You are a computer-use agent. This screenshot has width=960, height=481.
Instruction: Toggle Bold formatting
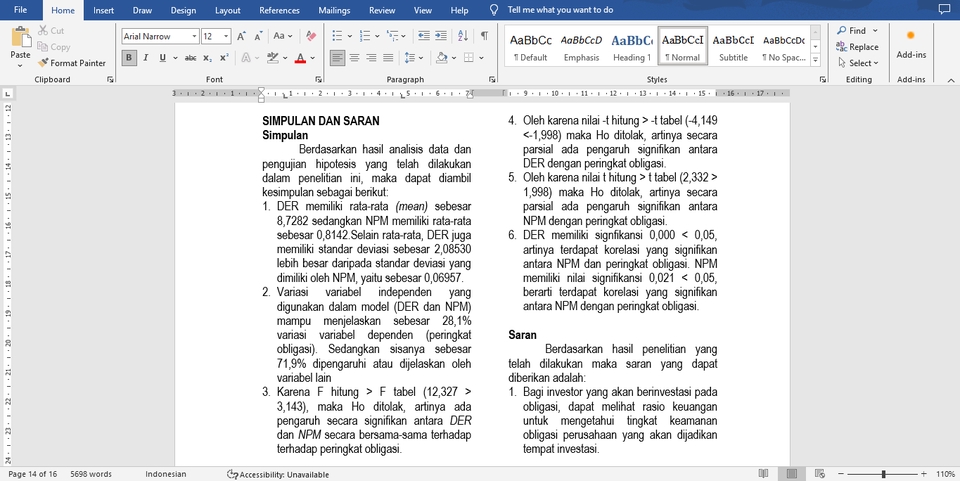[x=129, y=58]
